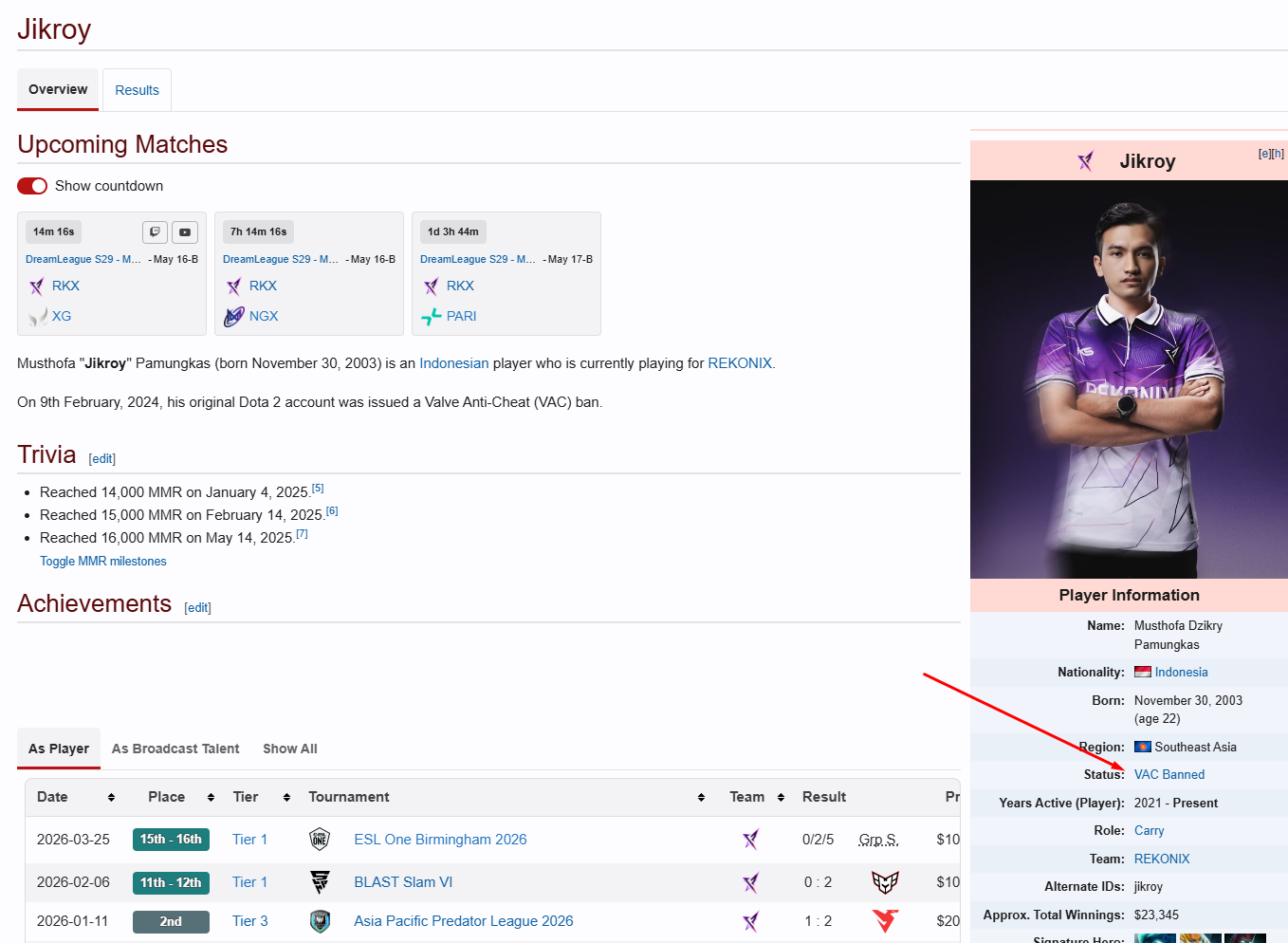Open reference [7] after the 16,000 MMR line
Screen dimensions: 1288x943
(x=302, y=534)
